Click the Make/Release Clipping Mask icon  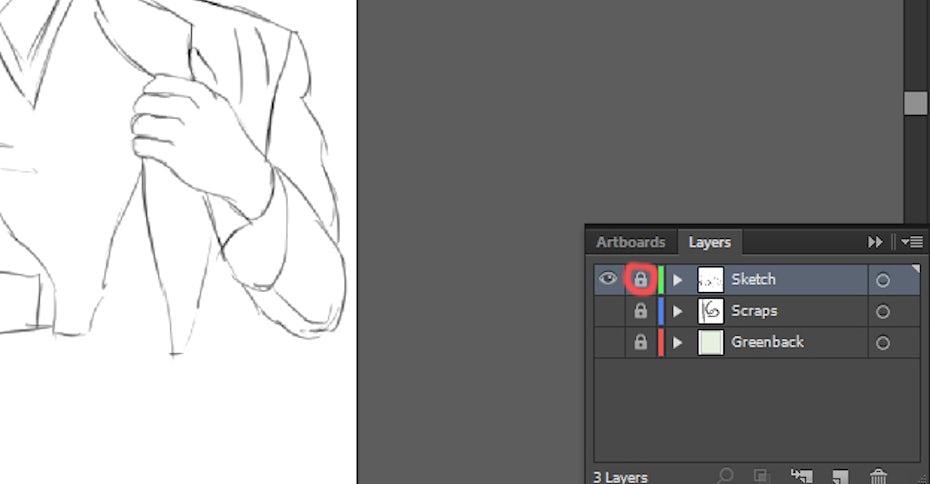coord(762,476)
